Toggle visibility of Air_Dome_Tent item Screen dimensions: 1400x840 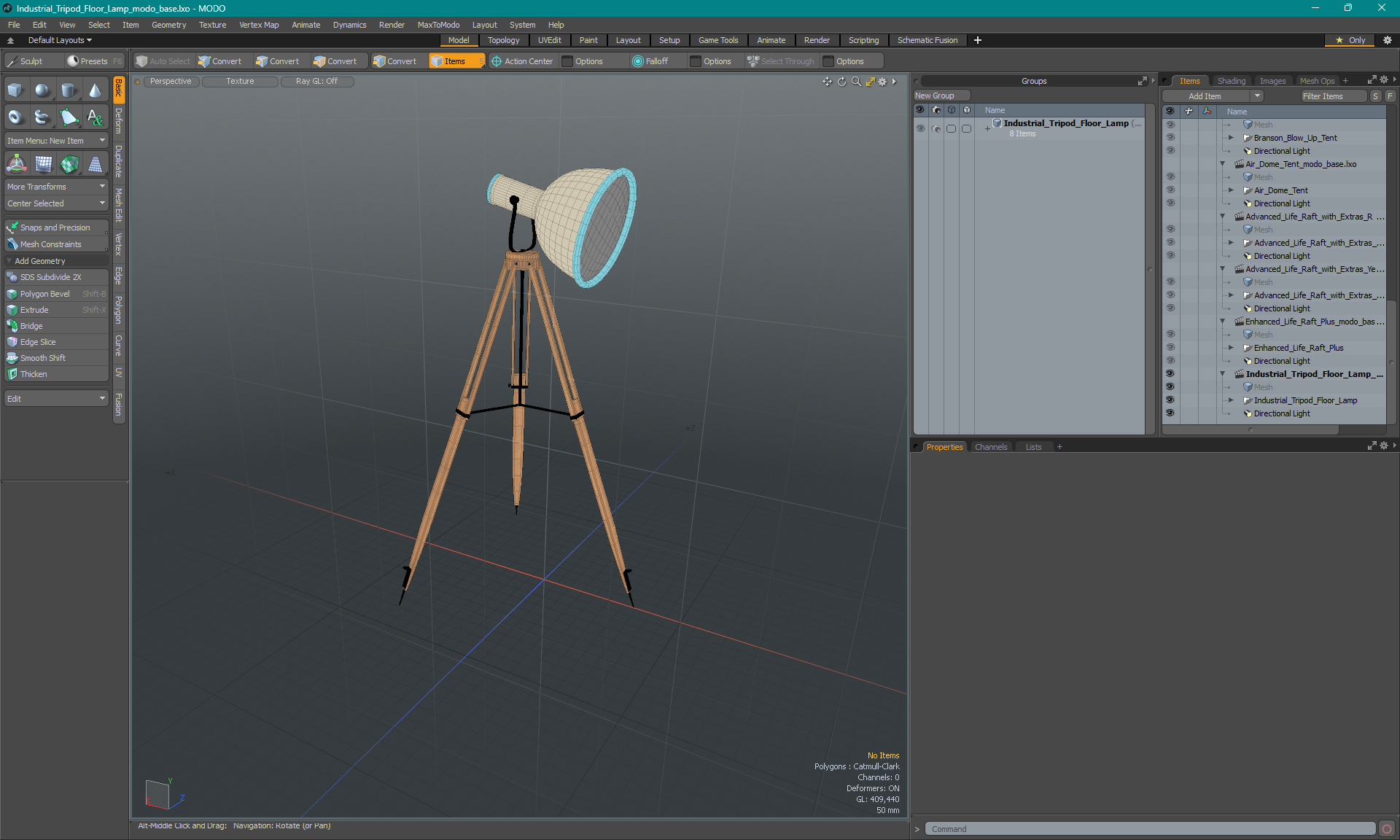pos(1170,190)
